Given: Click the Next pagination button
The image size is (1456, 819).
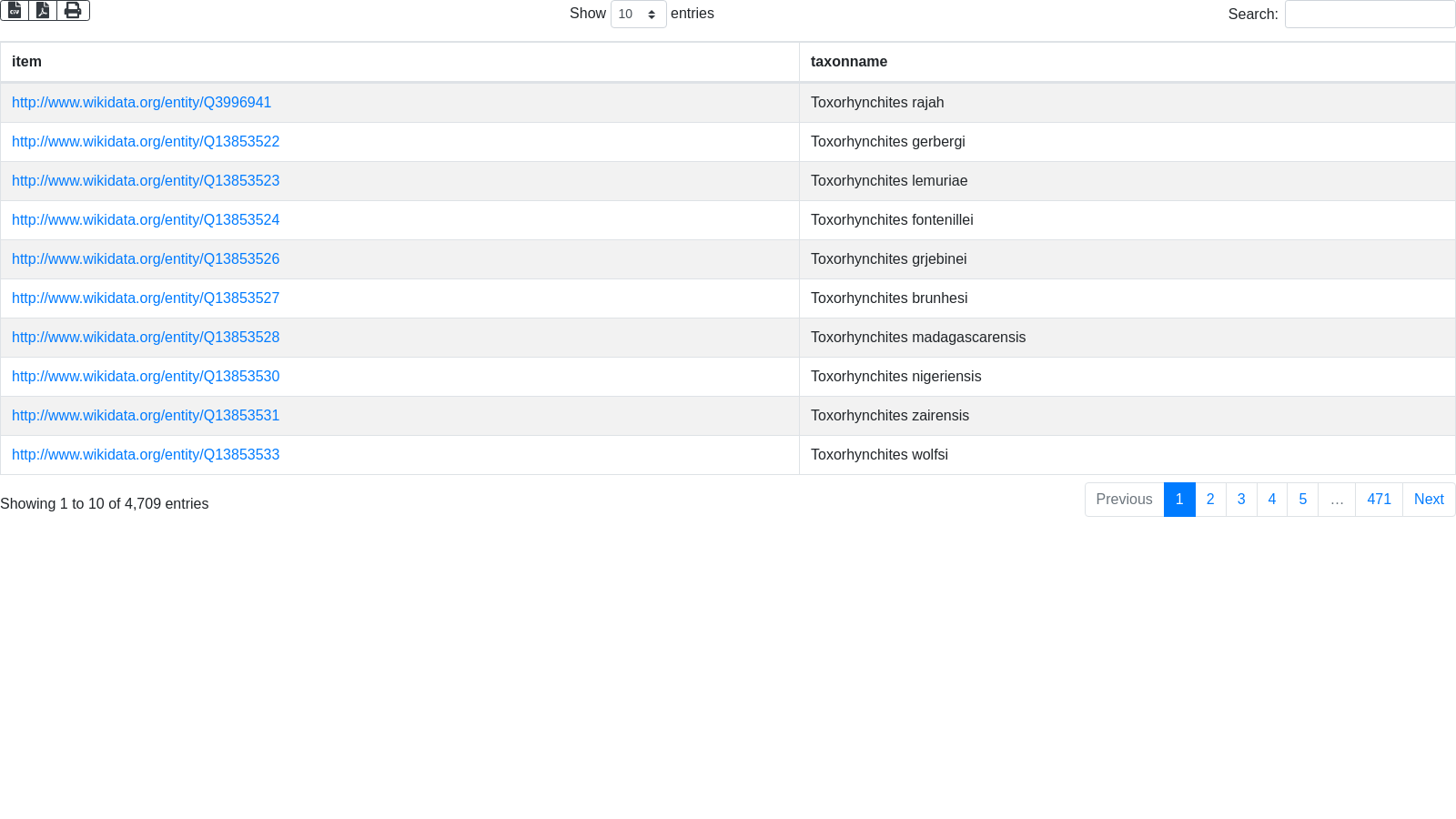Looking at the screenshot, I should [x=1429, y=500].
